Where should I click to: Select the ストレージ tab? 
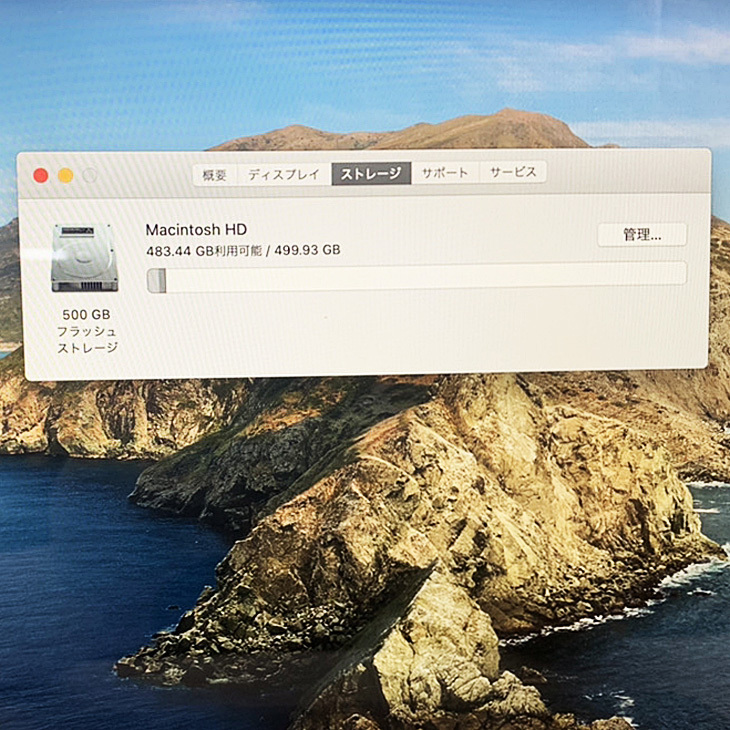point(371,173)
